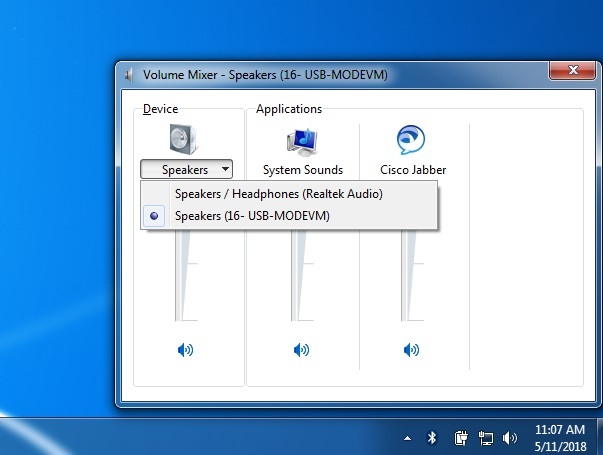Click the Cisco Jabber volume slider
Screen dimensions: 603x455
412,275
